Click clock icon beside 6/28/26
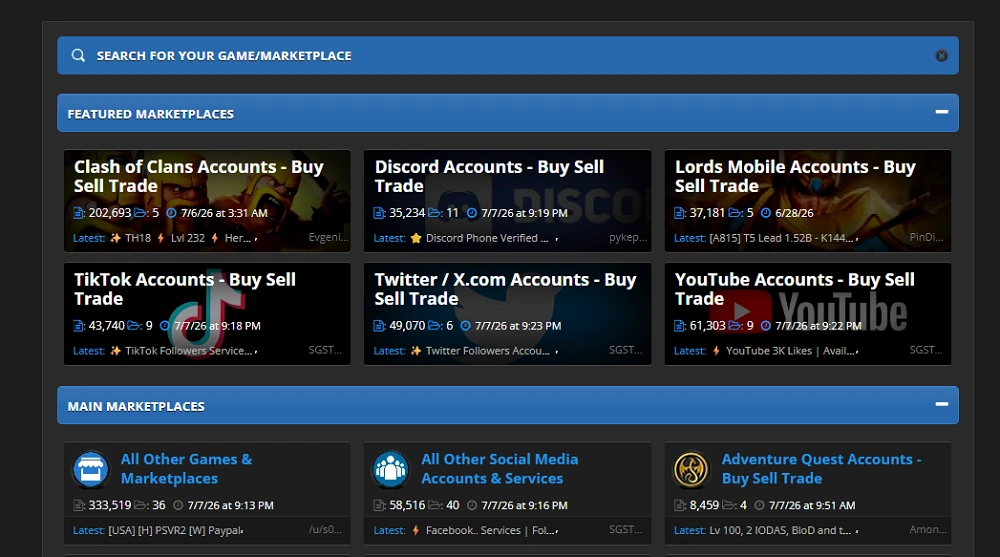Viewport: 1000px width, 557px height. pyautogui.click(x=766, y=213)
